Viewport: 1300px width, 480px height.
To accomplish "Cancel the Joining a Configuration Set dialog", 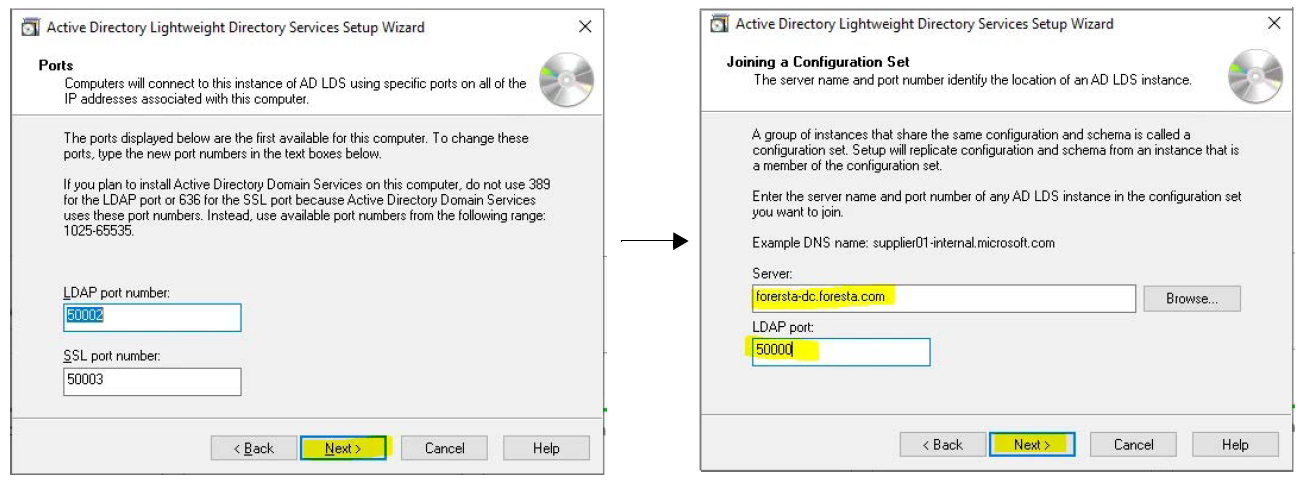I will point(1133,444).
